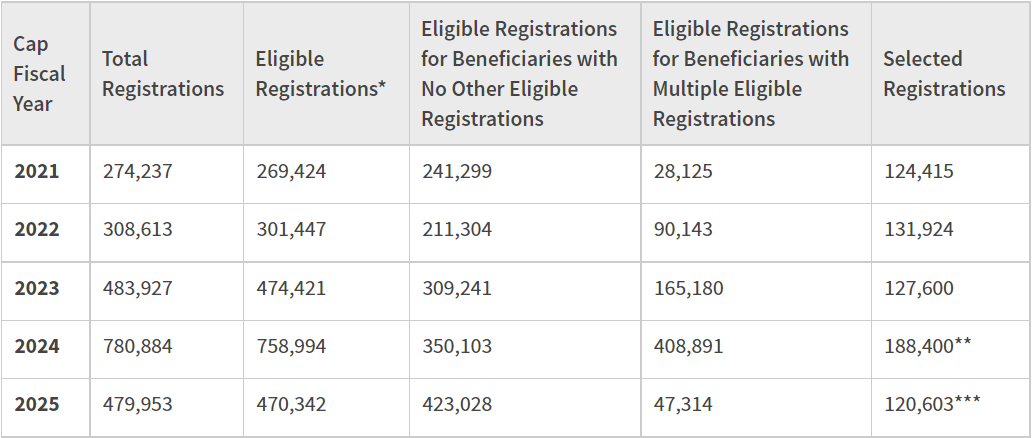Click the No Other Eligible Registrations header
1035x438 pixels.
click(519, 74)
